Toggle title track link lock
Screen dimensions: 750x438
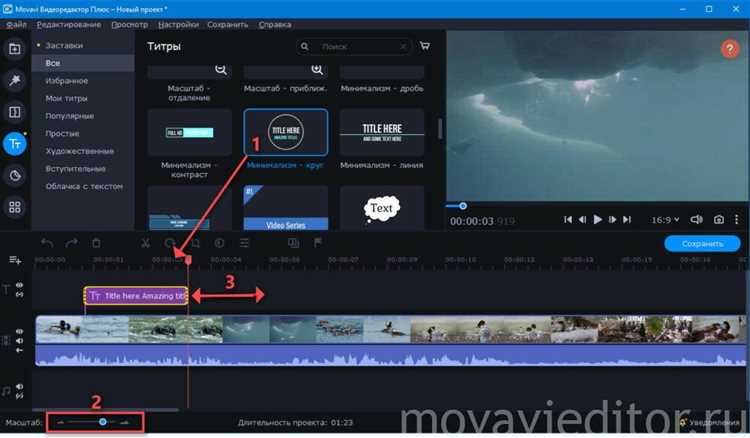tap(20, 295)
